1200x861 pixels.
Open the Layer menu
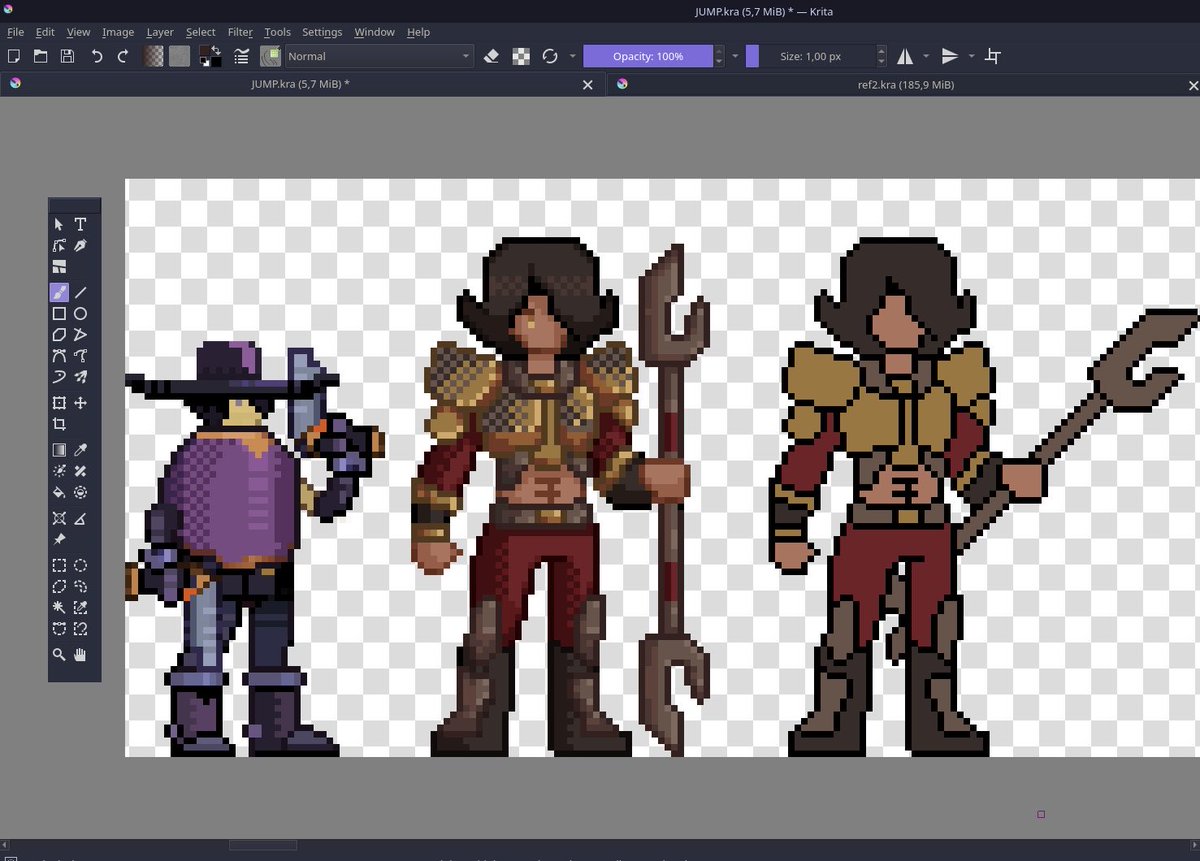point(160,32)
